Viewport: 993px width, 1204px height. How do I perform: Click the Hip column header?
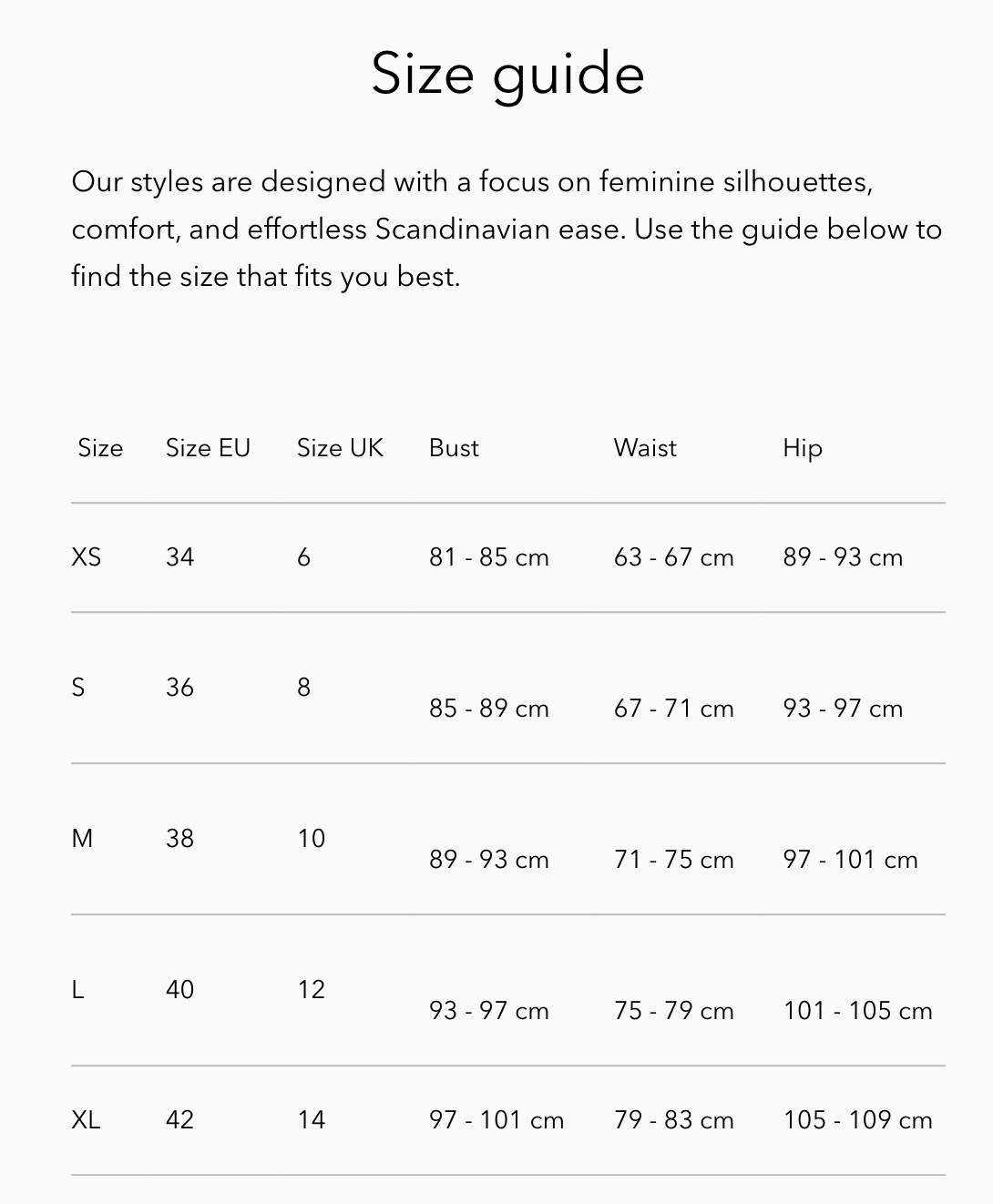point(803,449)
